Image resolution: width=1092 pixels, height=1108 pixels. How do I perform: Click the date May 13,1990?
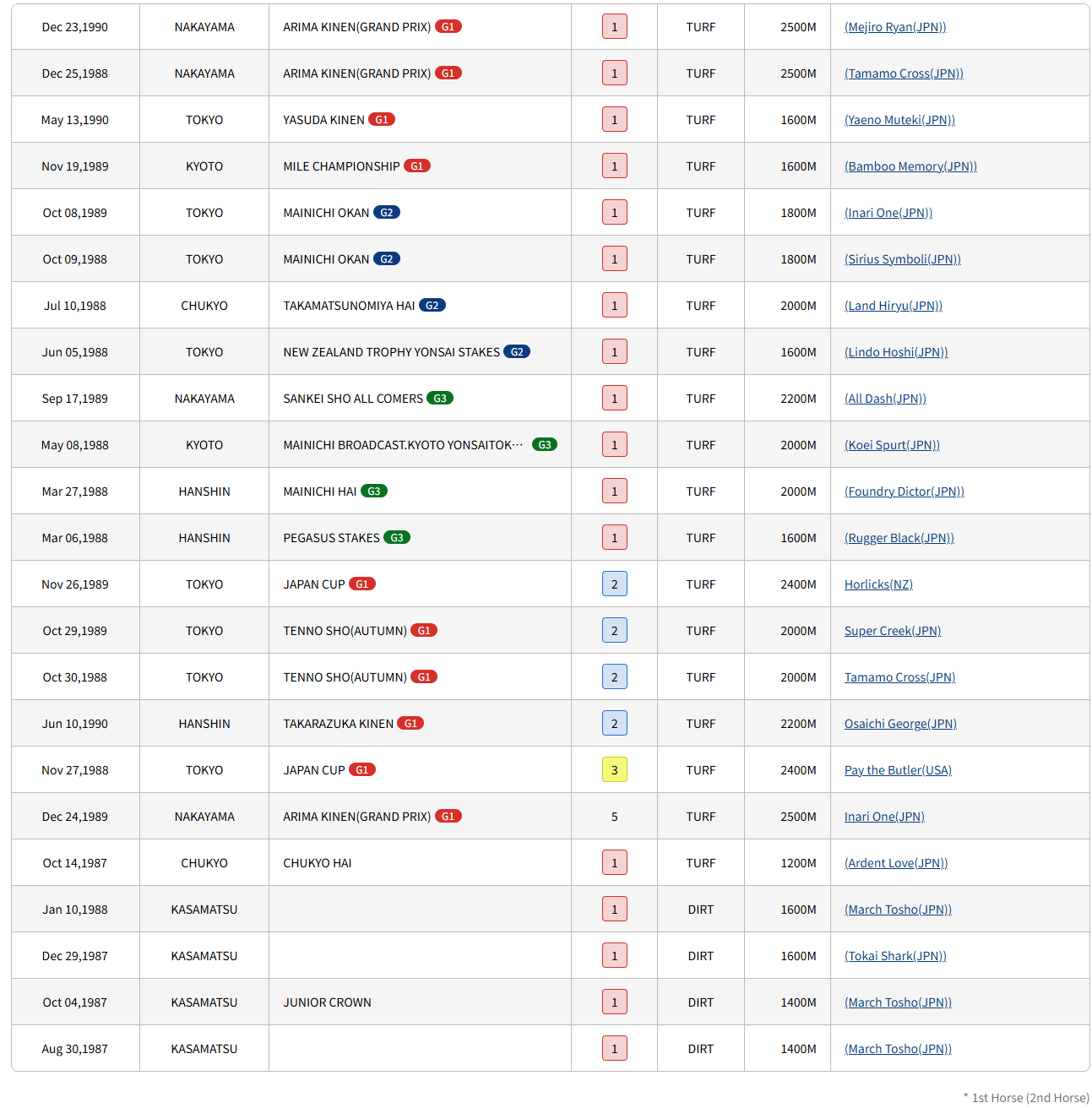(x=75, y=120)
